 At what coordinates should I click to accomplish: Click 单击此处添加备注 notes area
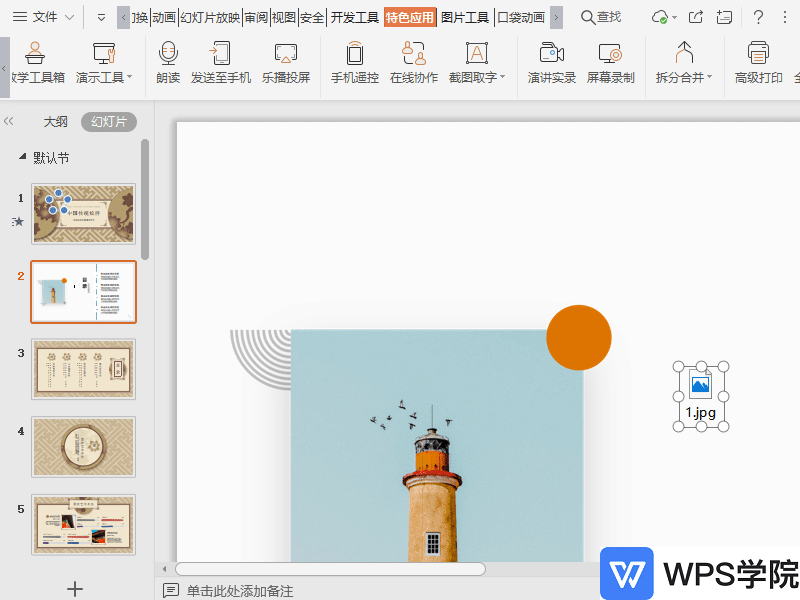click(240, 591)
